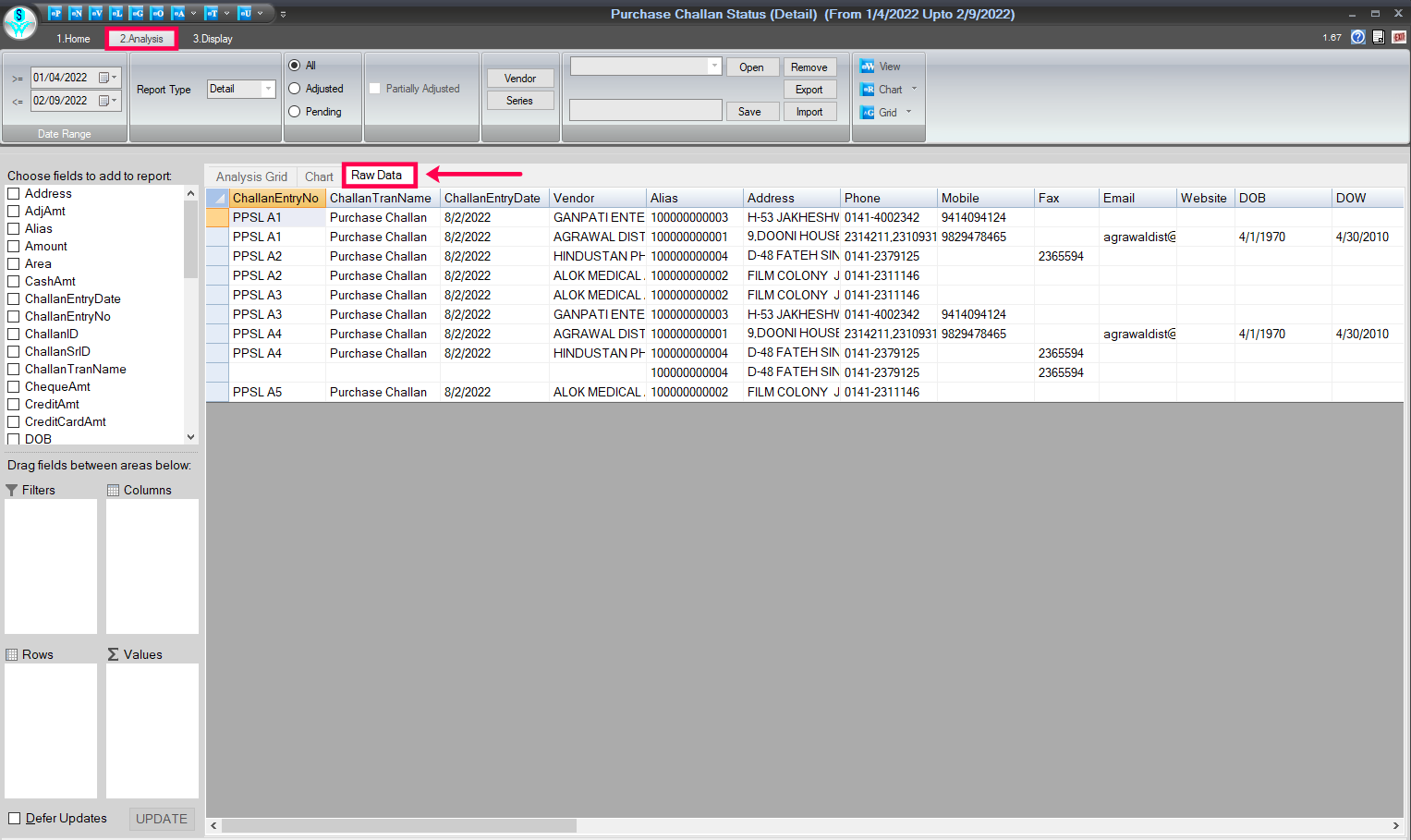Enable the Defer Updates checkbox
This screenshot has height=840, width=1411.
click(15, 819)
